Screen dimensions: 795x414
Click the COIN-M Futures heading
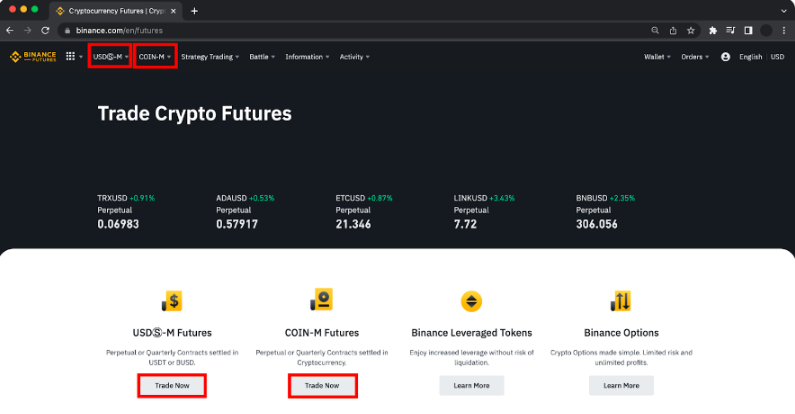click(x=322, y=333)
